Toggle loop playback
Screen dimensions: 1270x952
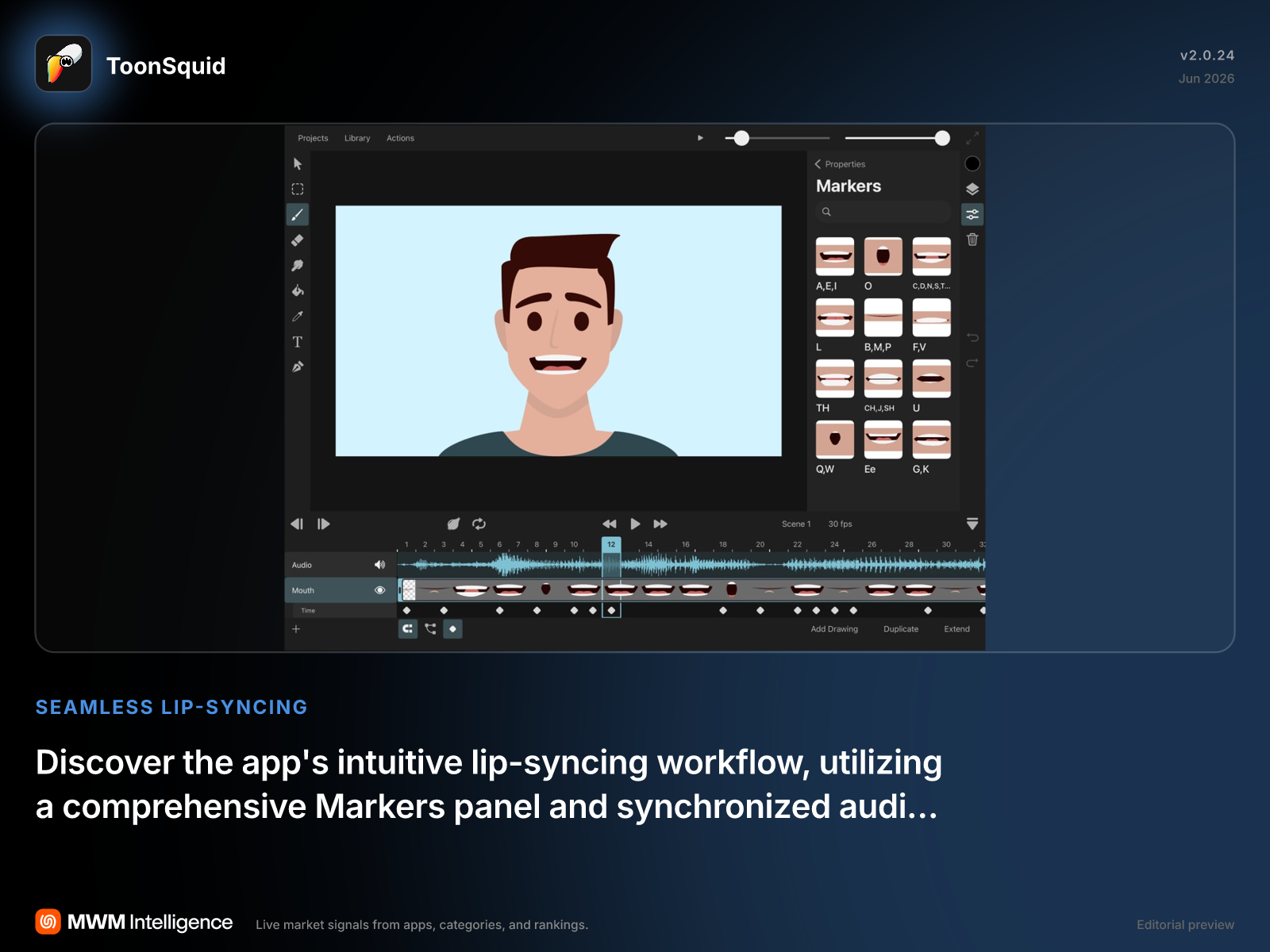point(479,524)
